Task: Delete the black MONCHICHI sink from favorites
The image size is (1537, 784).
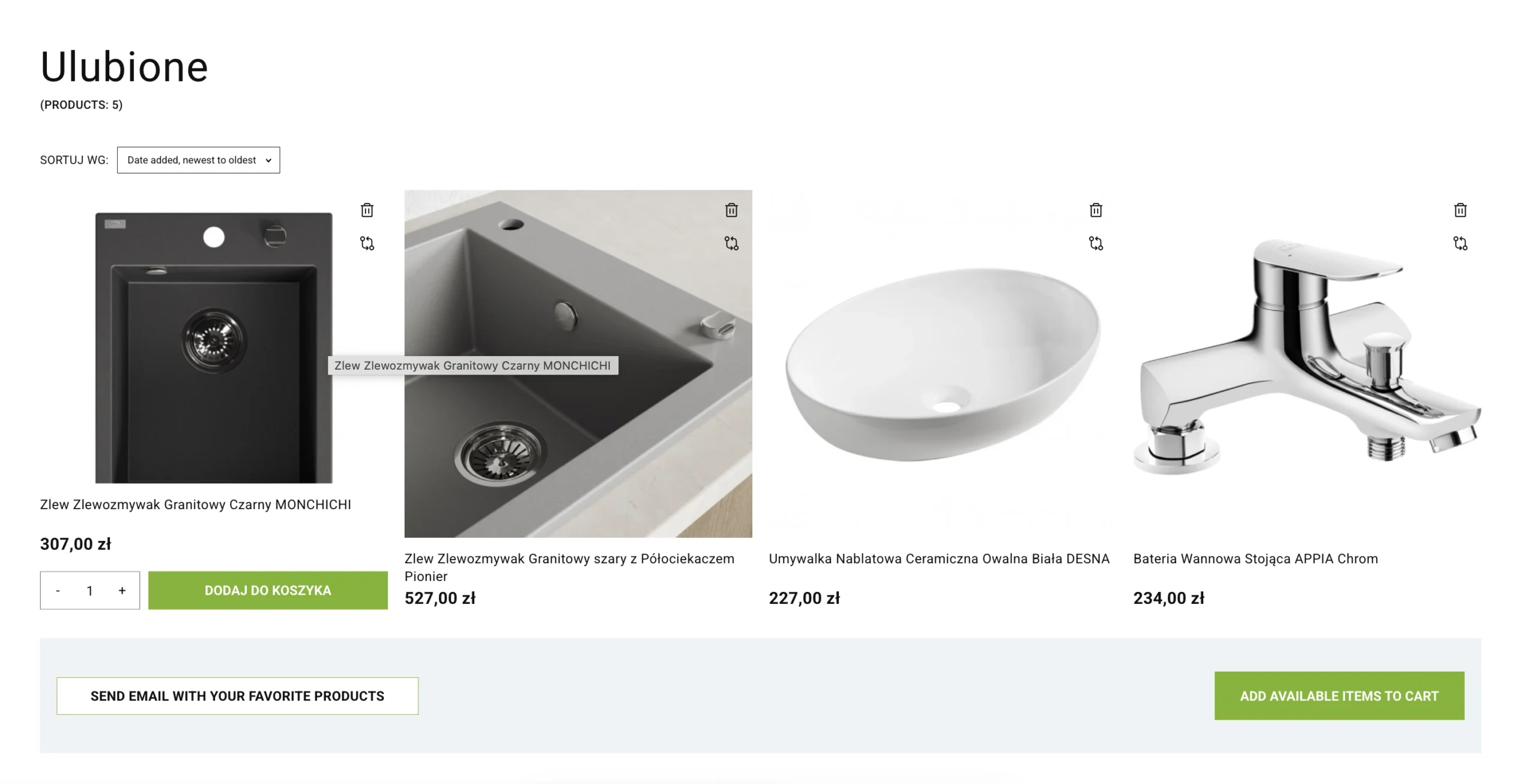Action: (367, 210)
